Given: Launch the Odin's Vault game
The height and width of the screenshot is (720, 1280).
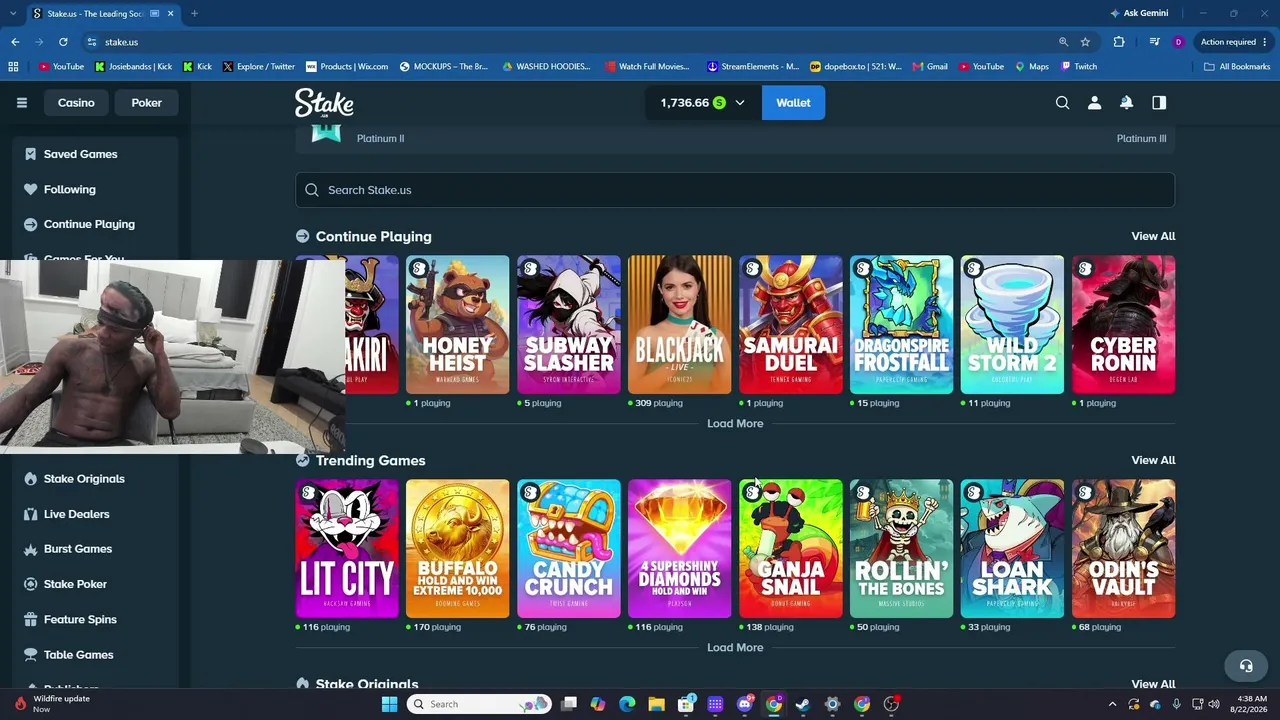Looking at the screenshot, I should pos(1123,548).
